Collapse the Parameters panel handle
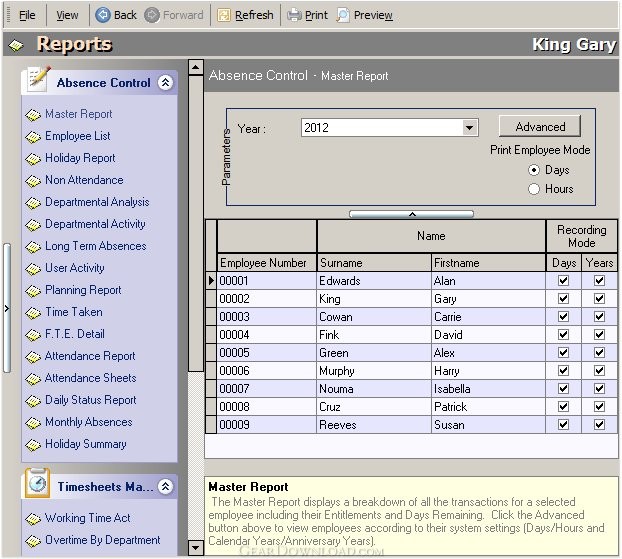 click(411, 214)
